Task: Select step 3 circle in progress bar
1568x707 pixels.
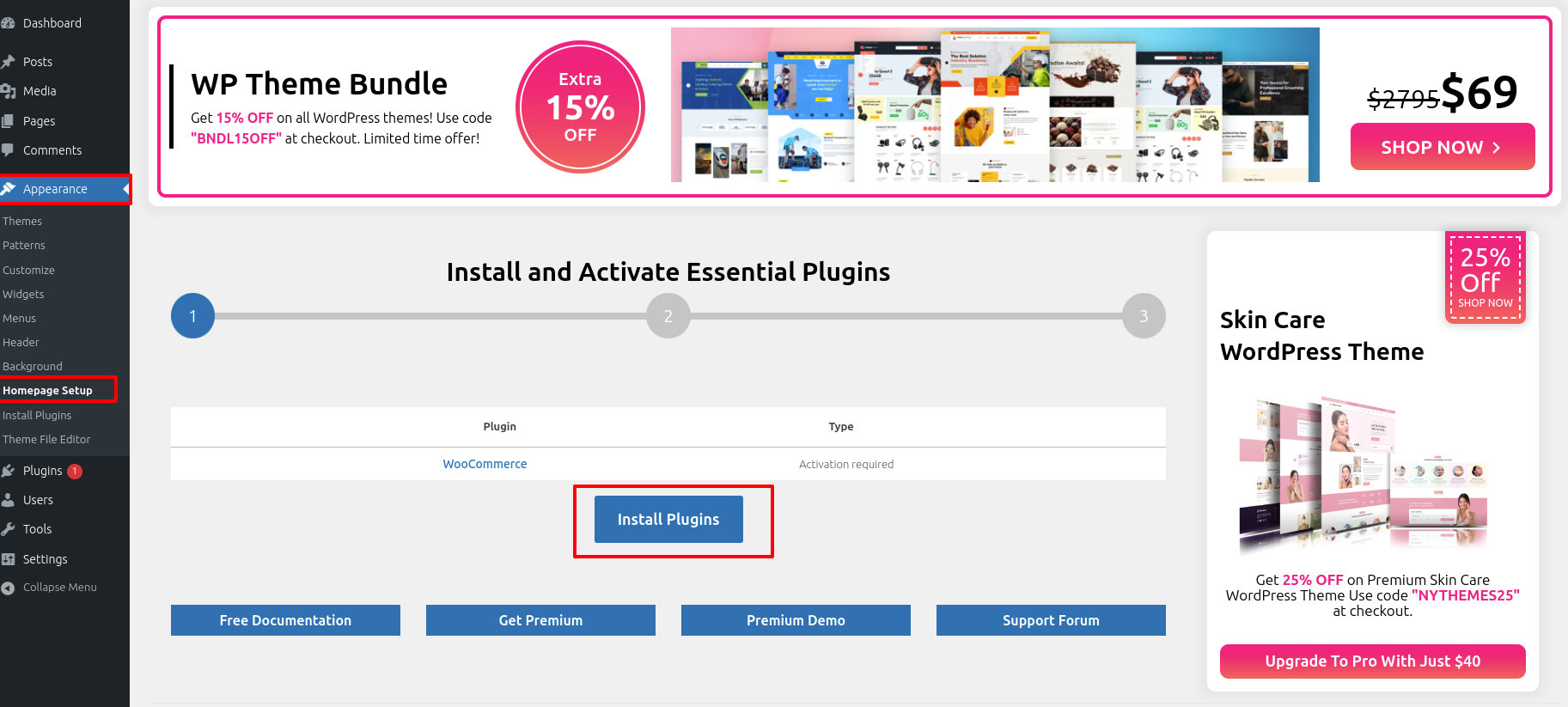Action: coord(1144,316)
